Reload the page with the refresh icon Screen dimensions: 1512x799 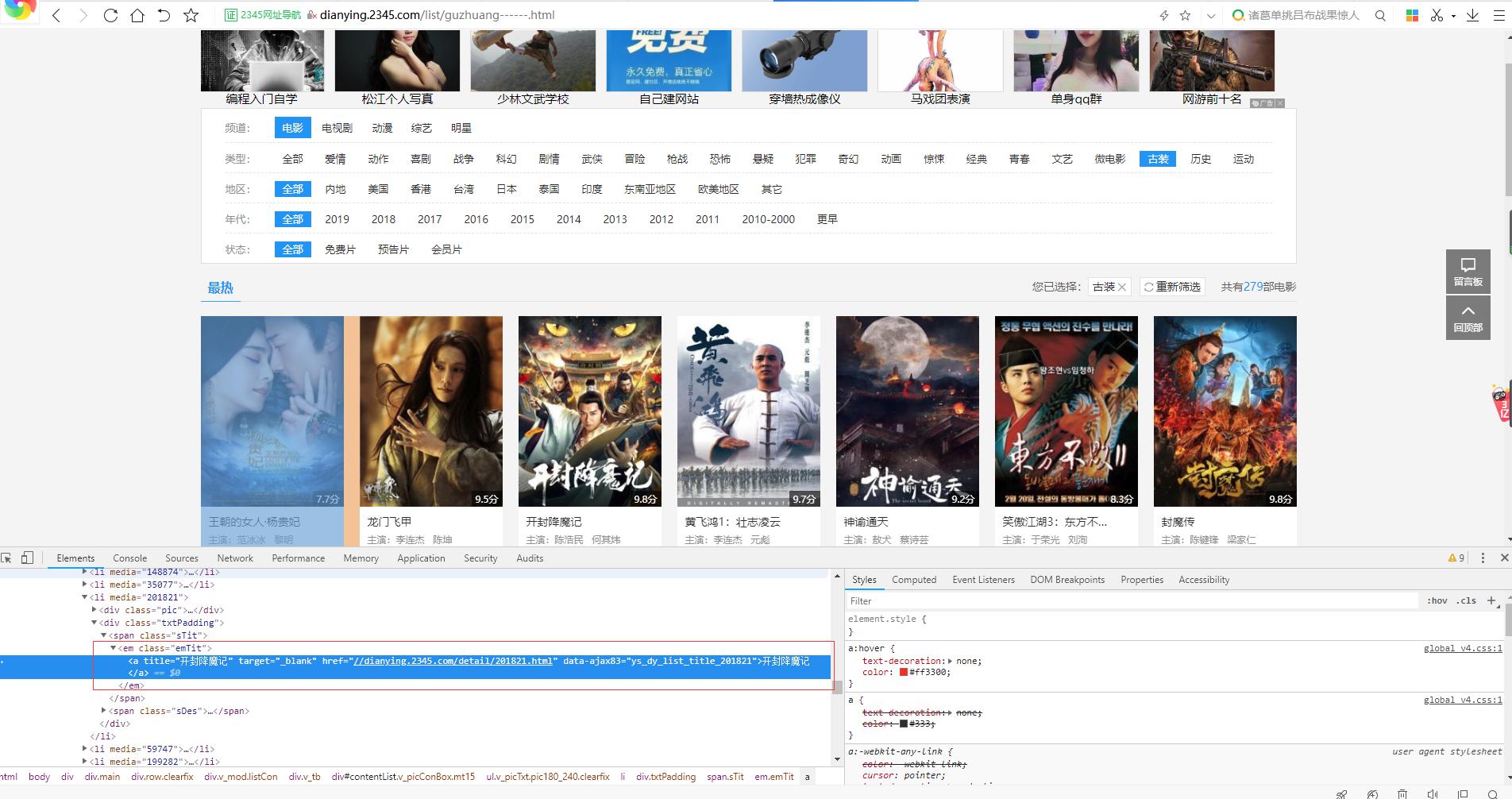click(x=110, y=15)
